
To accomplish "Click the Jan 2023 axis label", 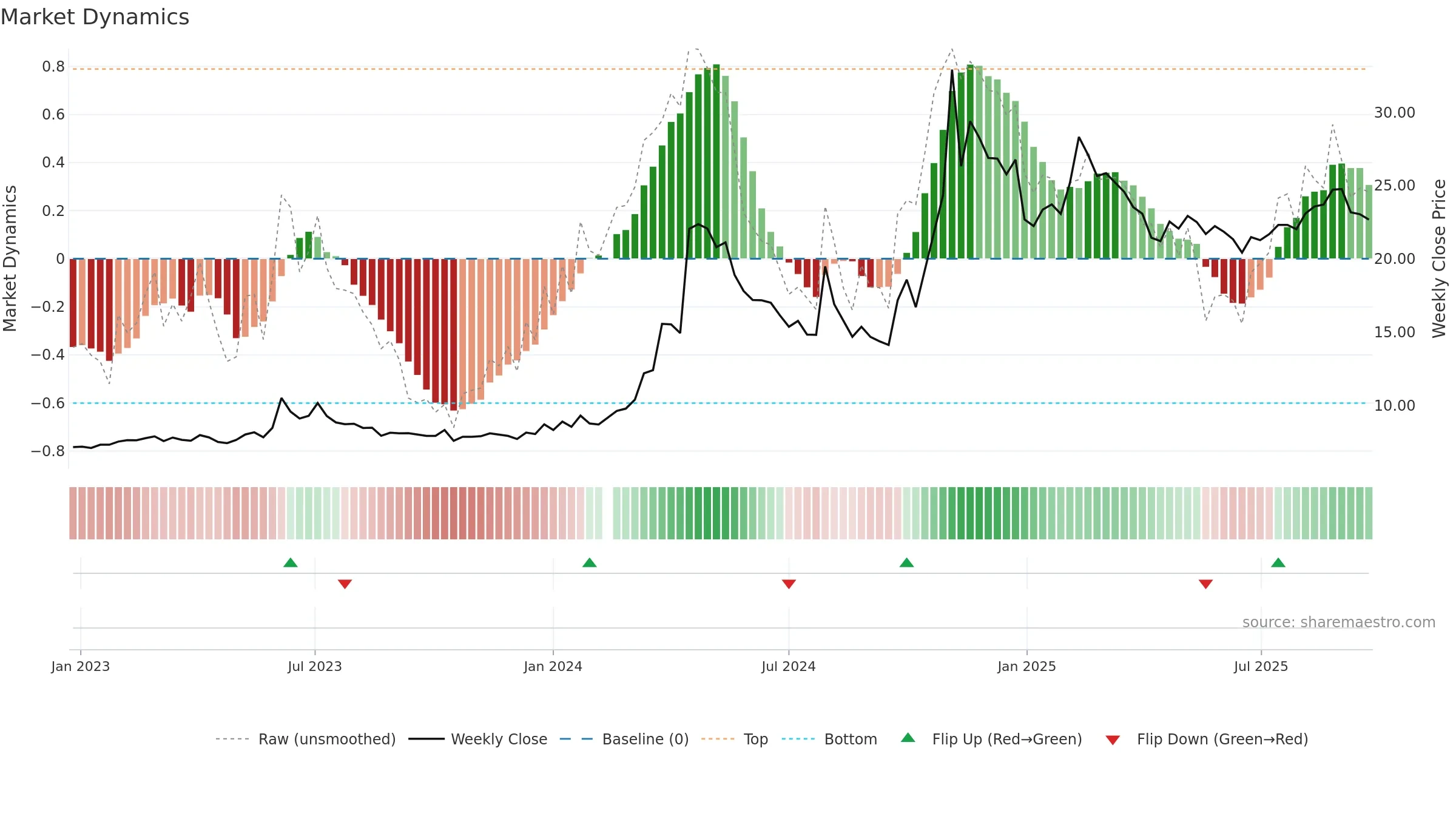I will click(x=81, y=666).
